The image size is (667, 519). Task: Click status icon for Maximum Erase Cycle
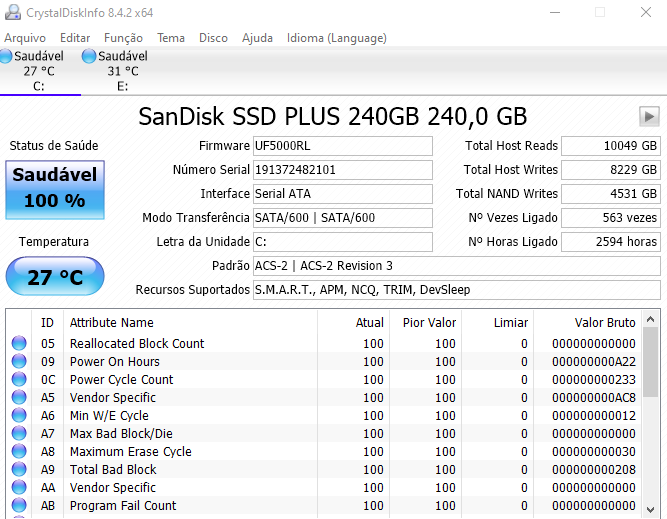coord(19,451)
